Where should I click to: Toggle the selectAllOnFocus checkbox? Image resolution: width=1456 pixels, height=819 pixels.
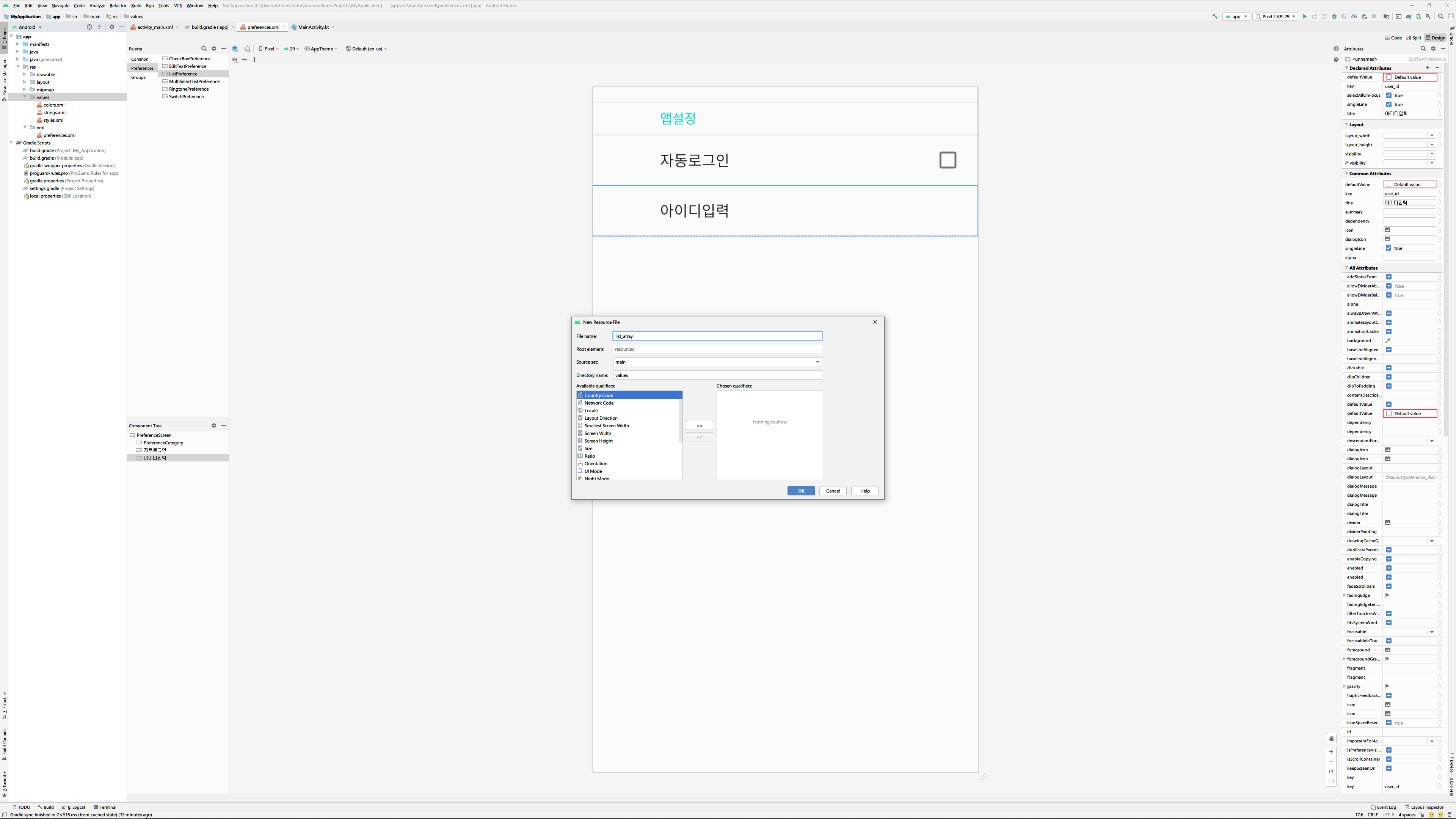coord(1389,96)
